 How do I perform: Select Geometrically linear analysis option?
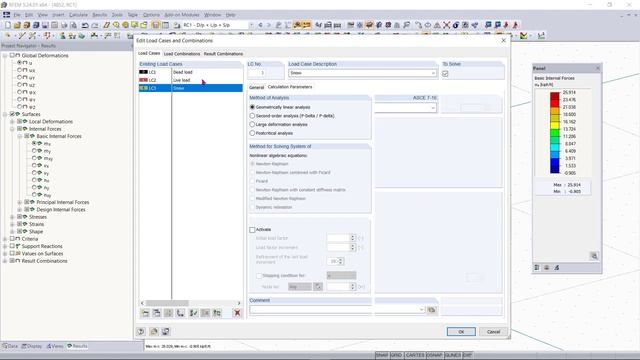[252, 107]
